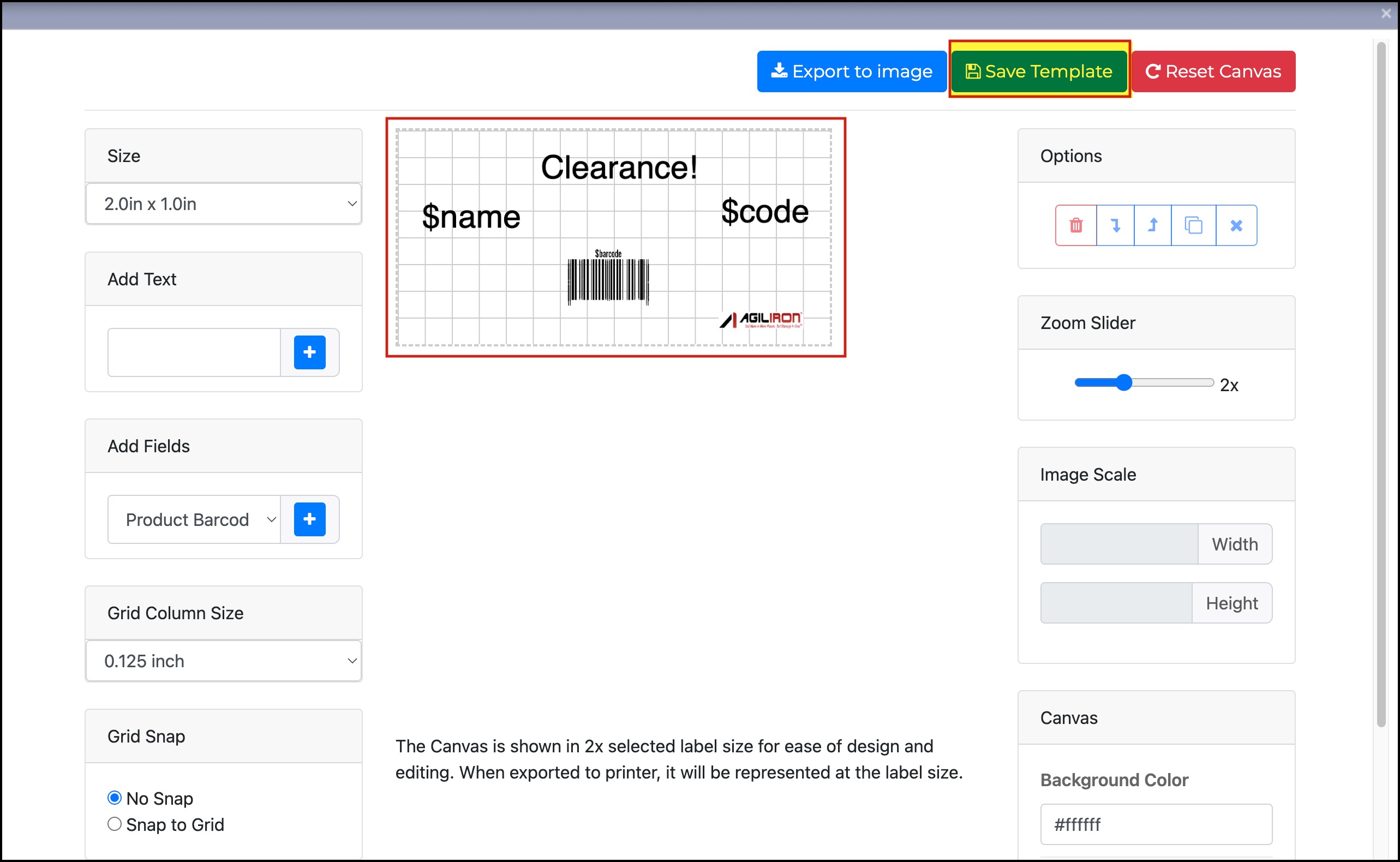Expand the Grid Column Size dropdown
The height and width of the screenshot is (862, 1400).
coord(224,661)
